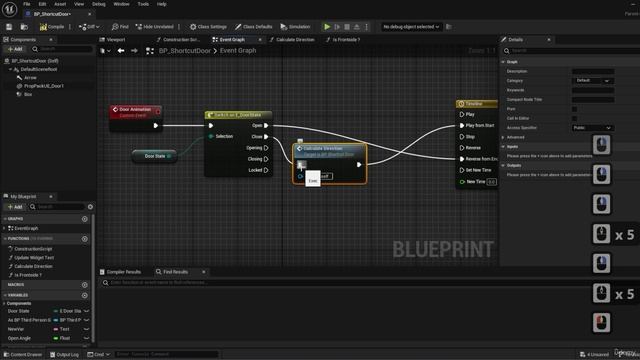Click the Add button in My Blueprint
This screenshot has height=360, width=640.
coord(15,207)
